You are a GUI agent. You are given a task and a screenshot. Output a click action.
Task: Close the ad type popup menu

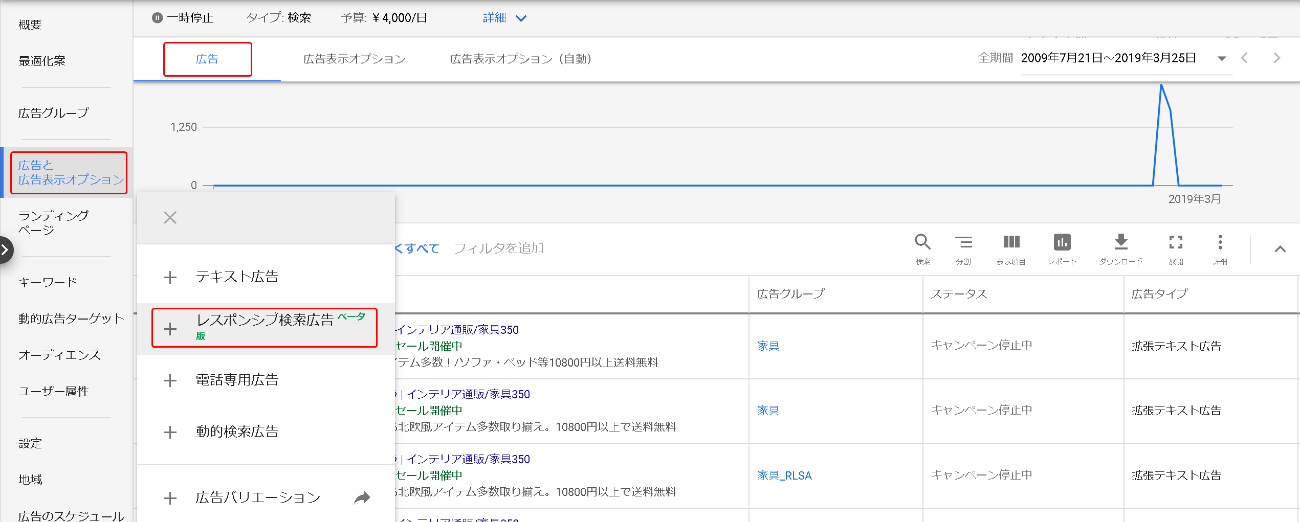pos(170,217)
